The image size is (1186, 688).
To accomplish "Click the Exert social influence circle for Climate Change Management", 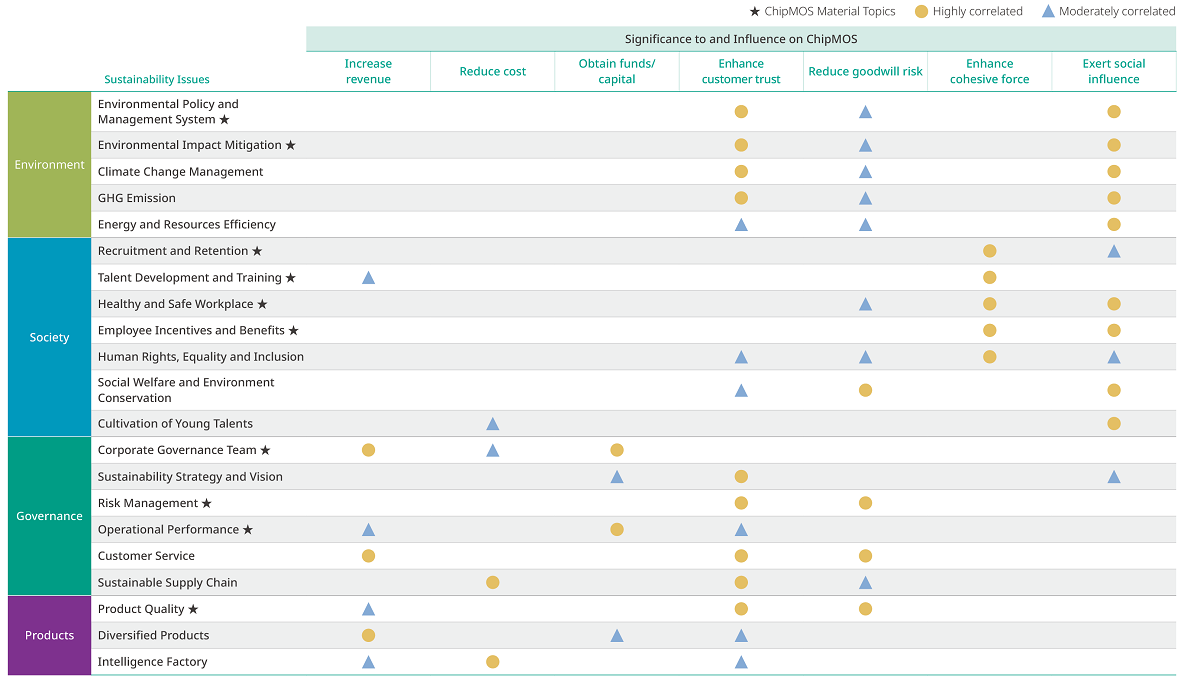I will tap(1114, 172).
